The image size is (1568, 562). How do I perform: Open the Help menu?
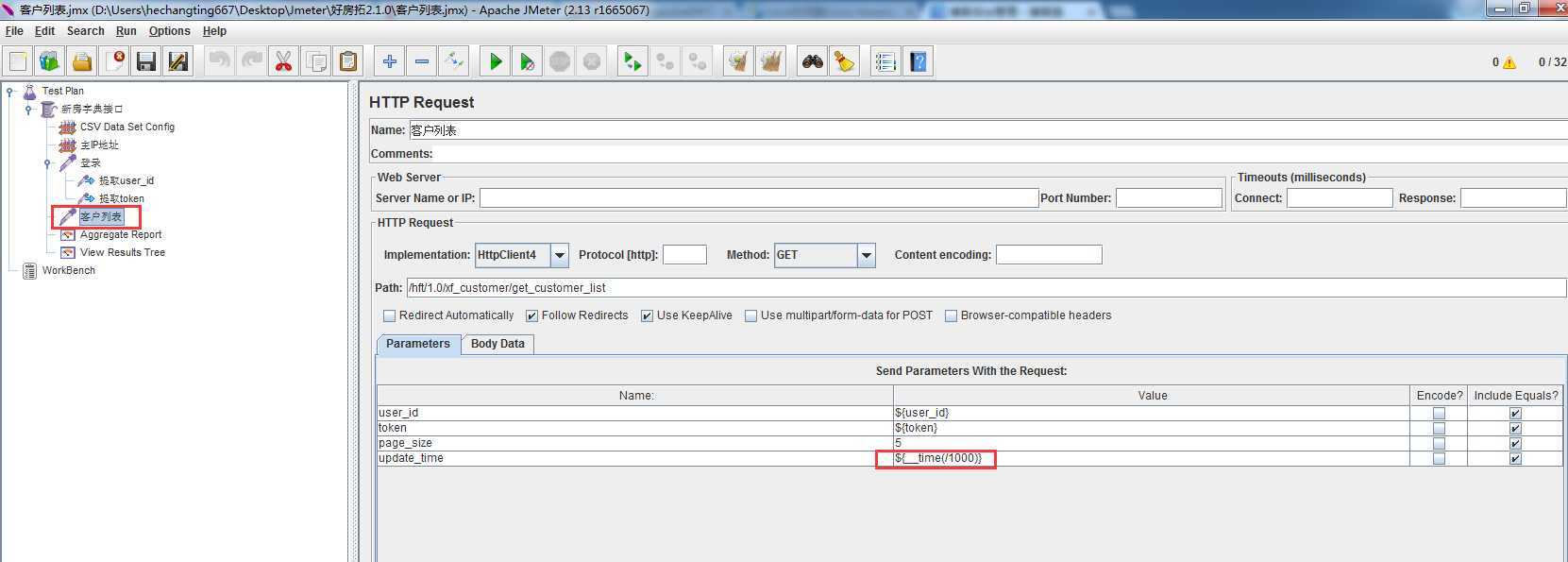click(214, 31)
